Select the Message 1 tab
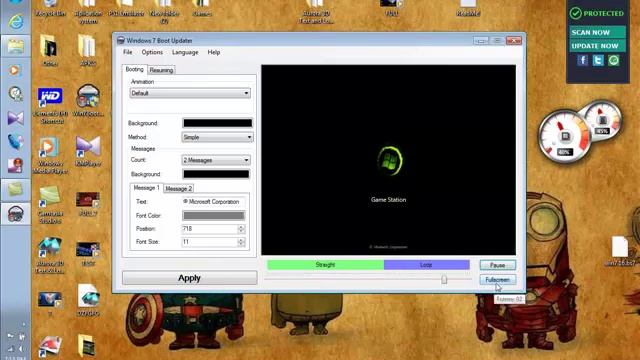The width and height of the screenshot is (640, 360). point(147,188)
